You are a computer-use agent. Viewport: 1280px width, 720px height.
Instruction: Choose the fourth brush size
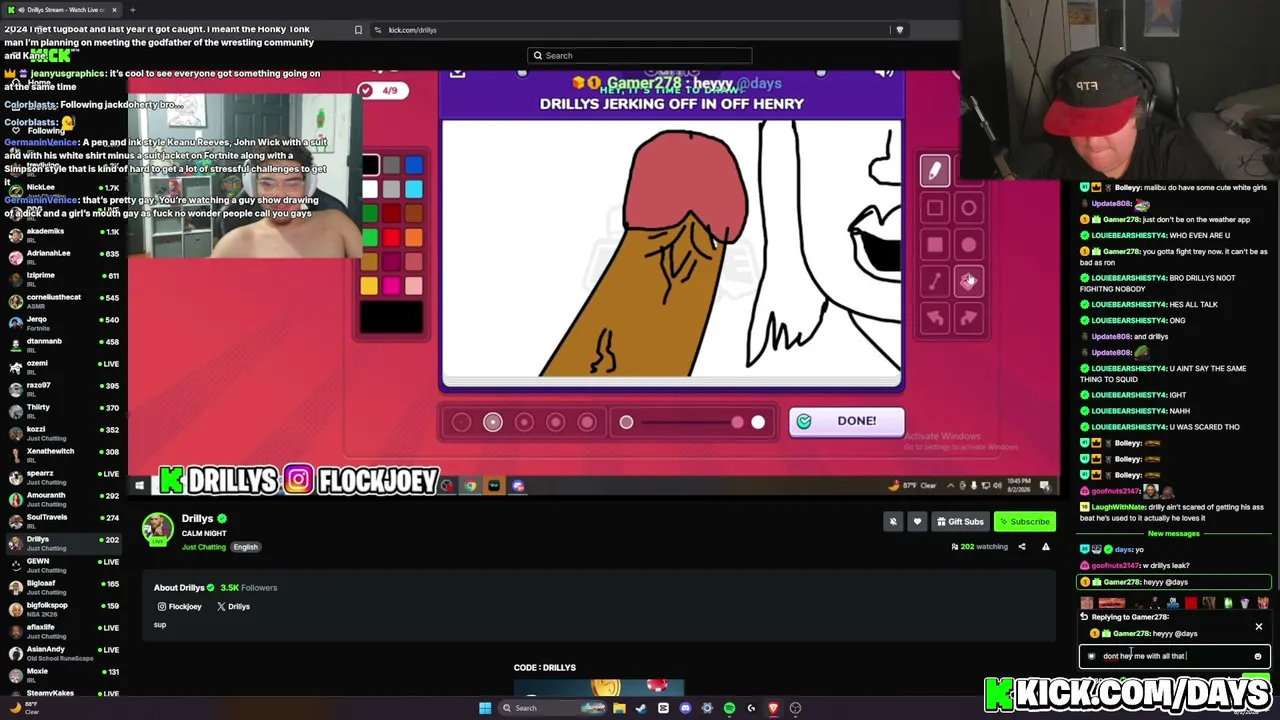coord(556,422)
